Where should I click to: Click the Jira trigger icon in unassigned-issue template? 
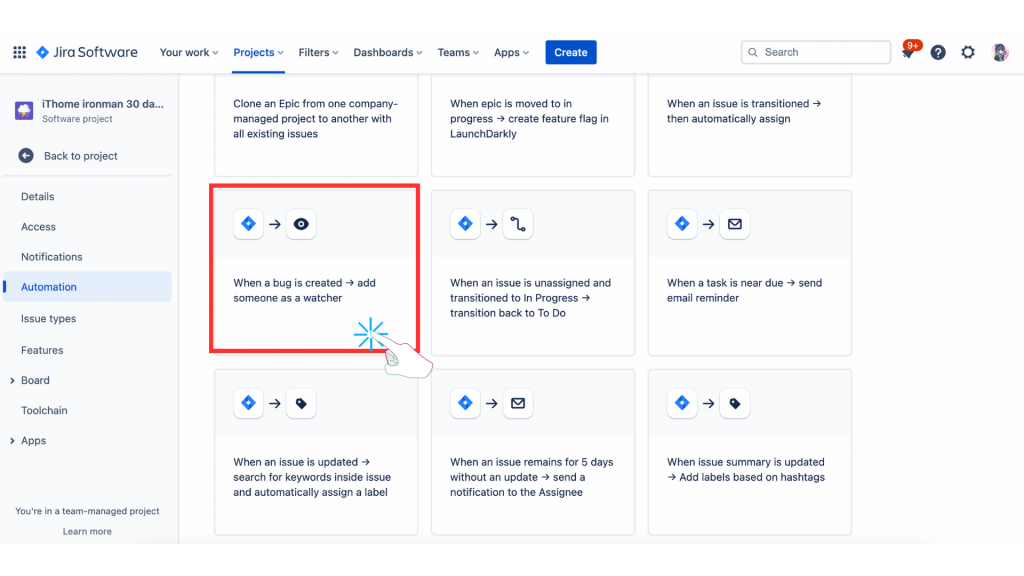click(465, 224)
